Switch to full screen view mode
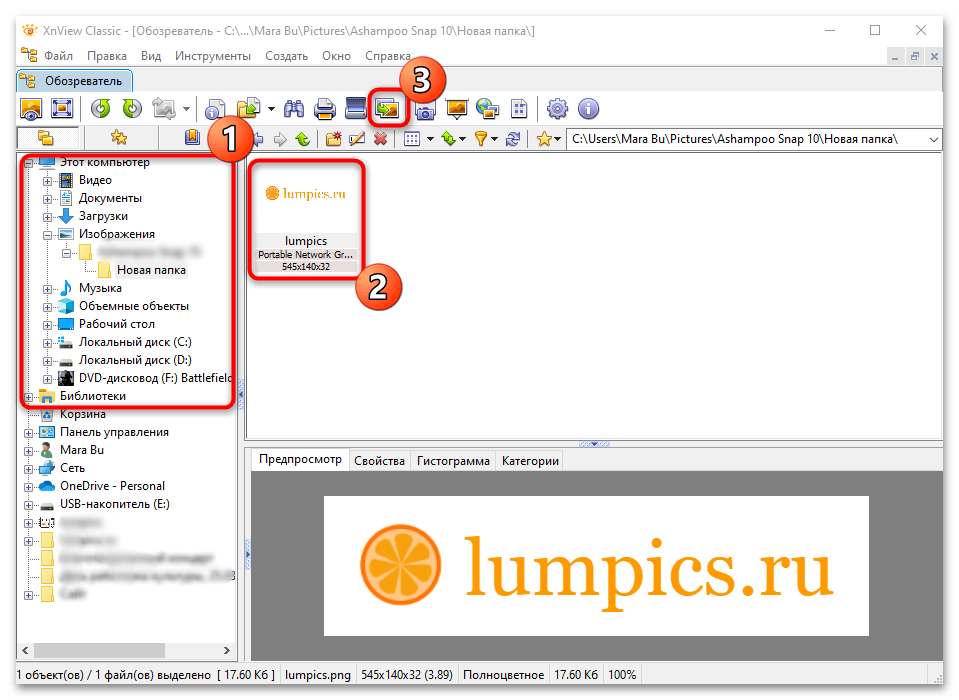959x700 pixels. (62, 109)
